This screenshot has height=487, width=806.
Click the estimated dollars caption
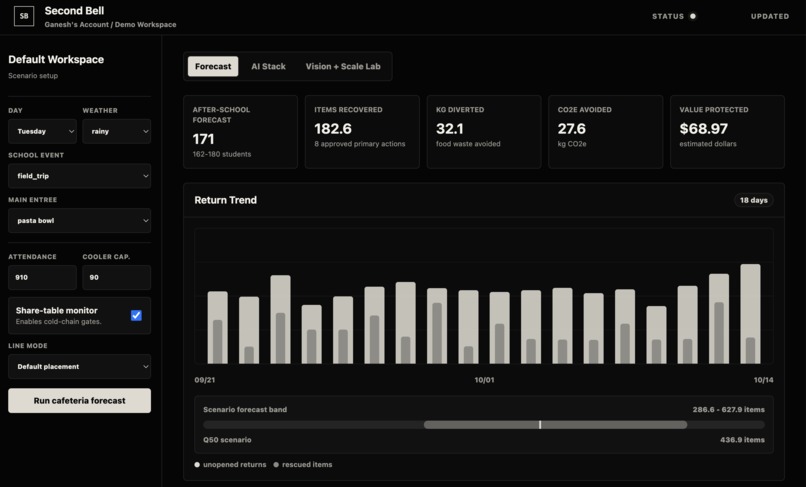(x=708, y=144)
